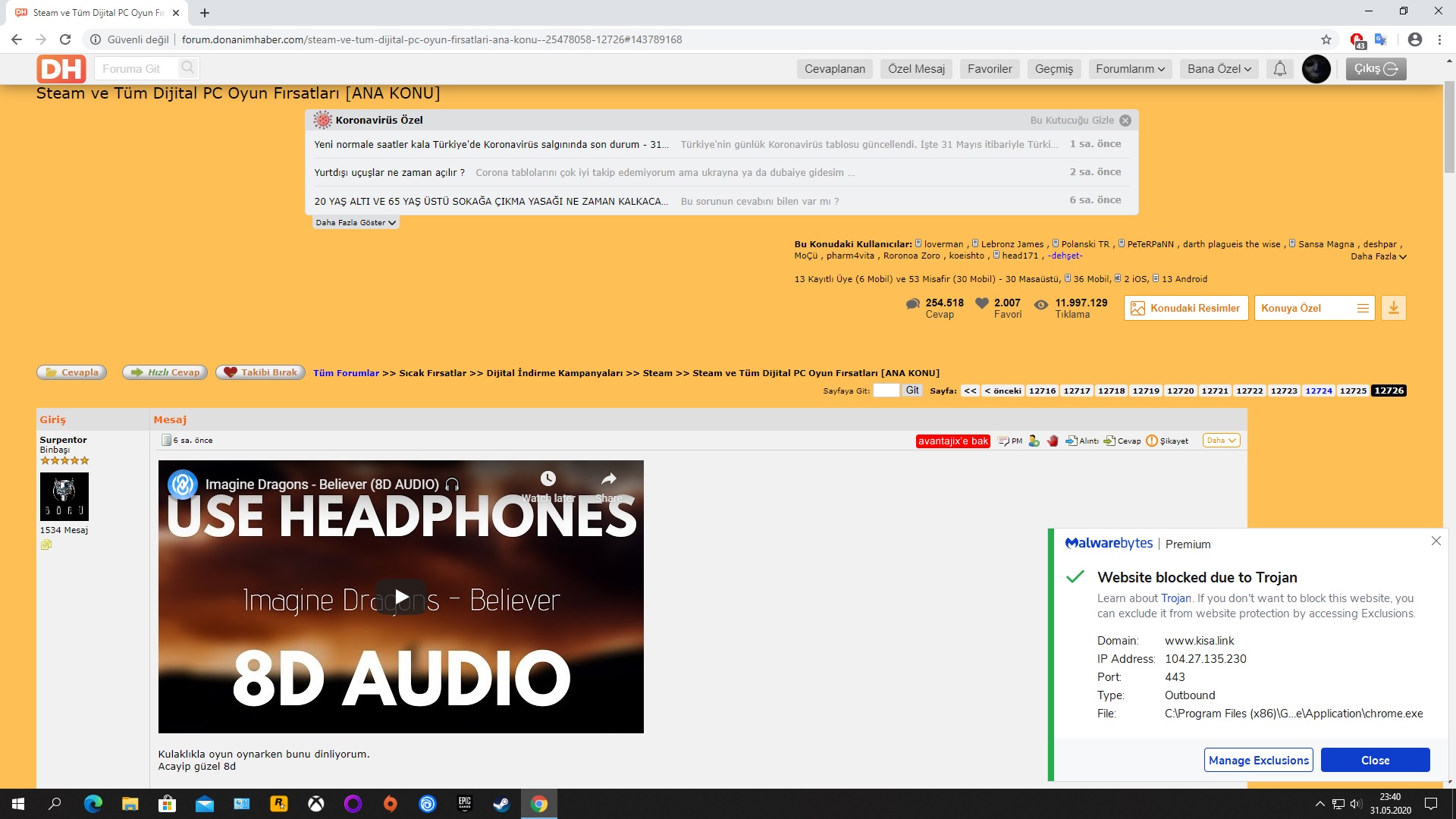
Task: Play the Imagine Dragons video
Action: coord(401,597)
